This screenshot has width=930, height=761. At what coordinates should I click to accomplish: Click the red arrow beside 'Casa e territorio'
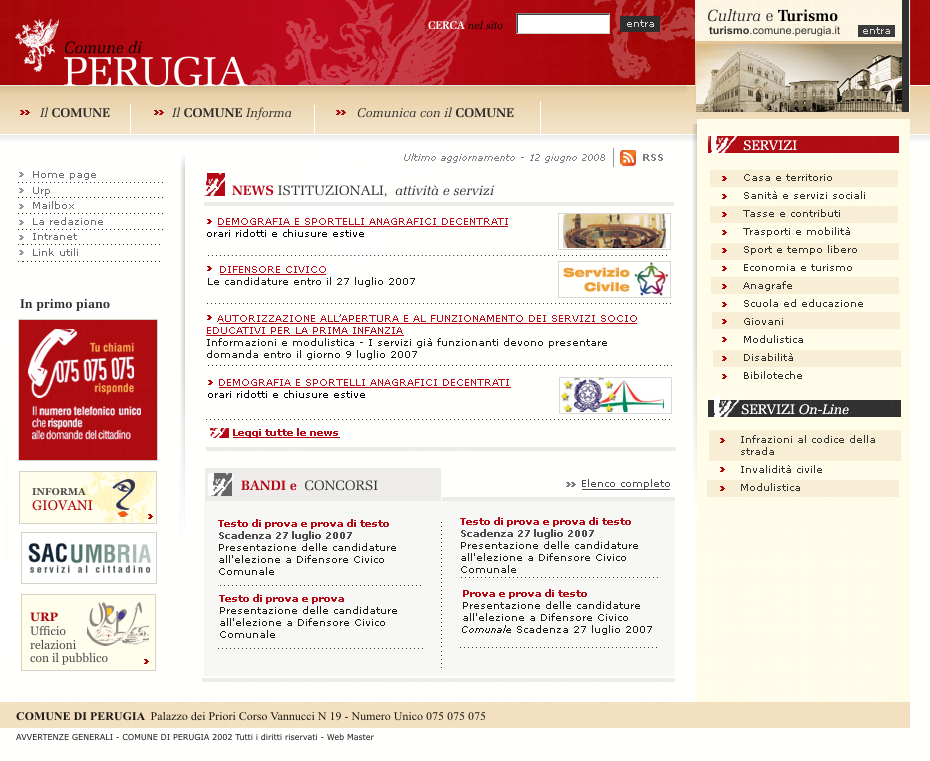click(x=724, y=178)
